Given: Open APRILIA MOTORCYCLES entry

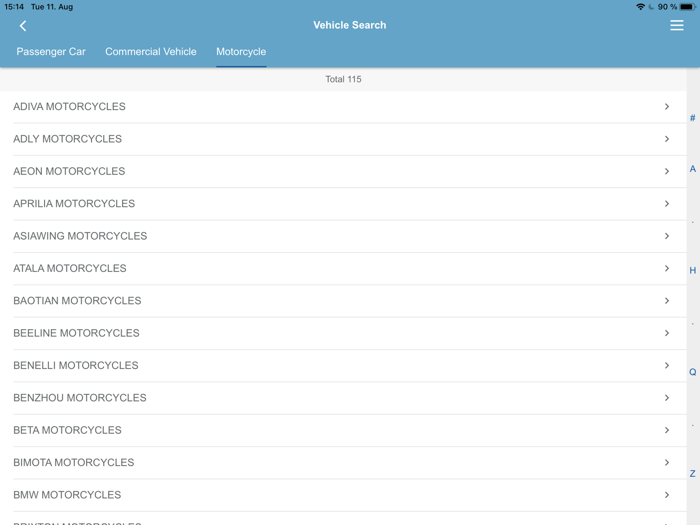Looking at the screenshot, I should pos(343,204).
